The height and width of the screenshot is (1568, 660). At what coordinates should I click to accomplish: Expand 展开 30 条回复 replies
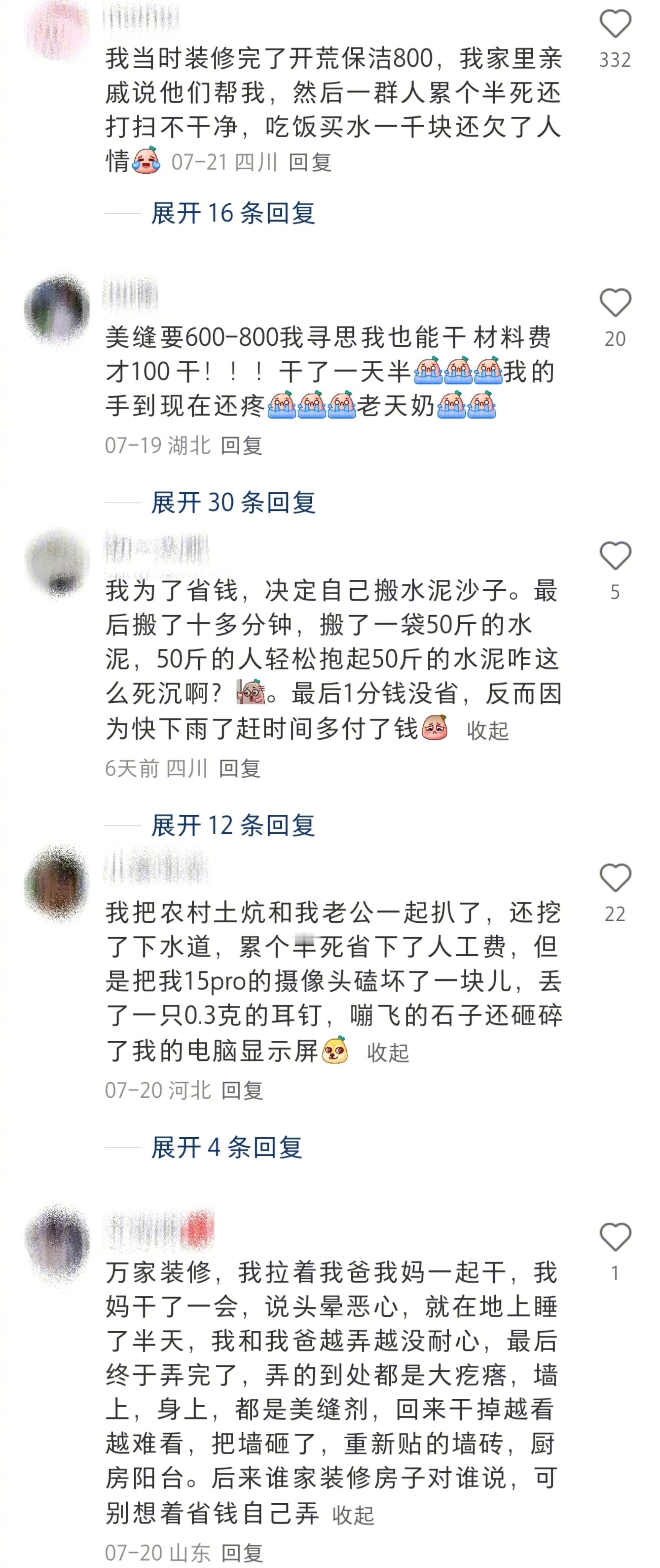tap(233, 503)
